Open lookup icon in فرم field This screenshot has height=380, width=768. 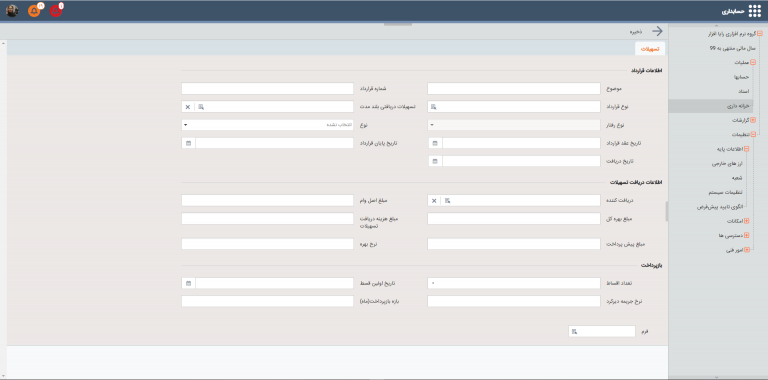click(574, 332)
